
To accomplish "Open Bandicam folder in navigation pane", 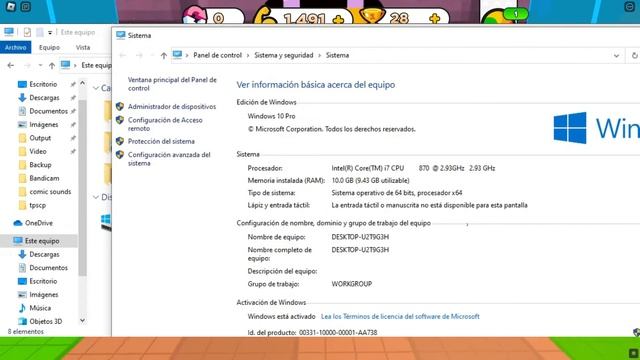I will tap(44, 178).
